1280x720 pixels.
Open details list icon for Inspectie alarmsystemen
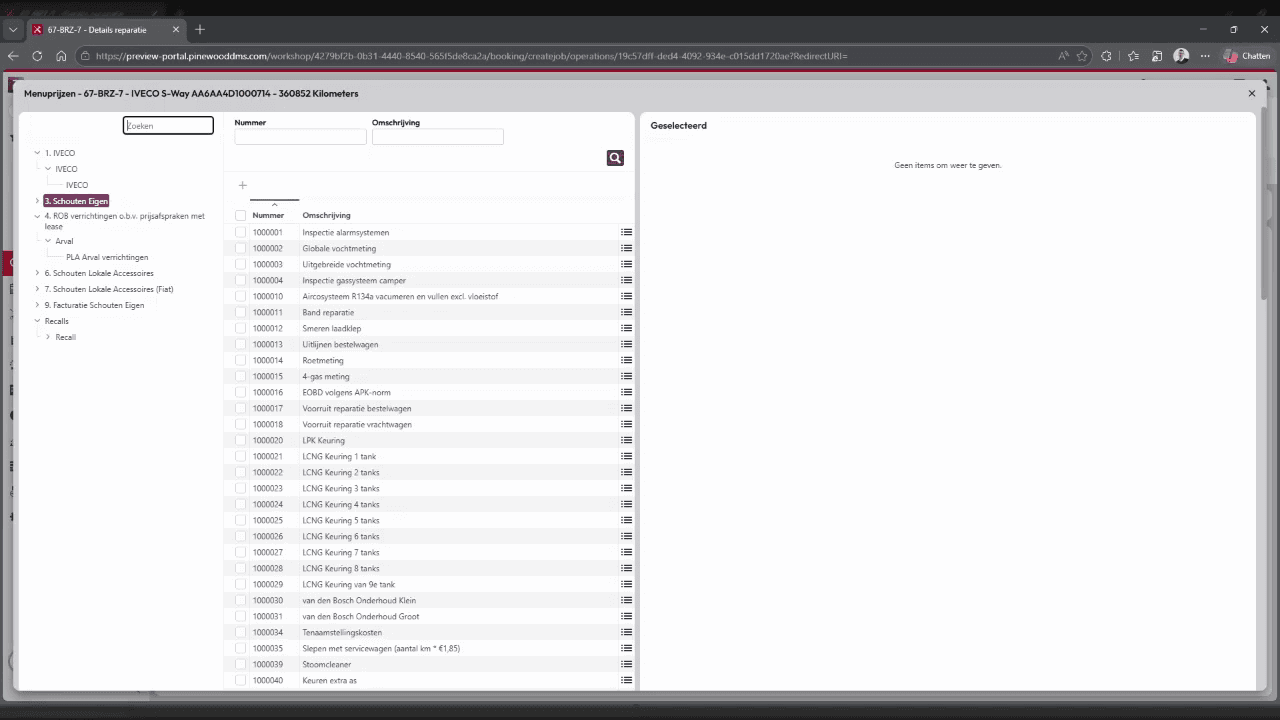click(x=626, y=232)
